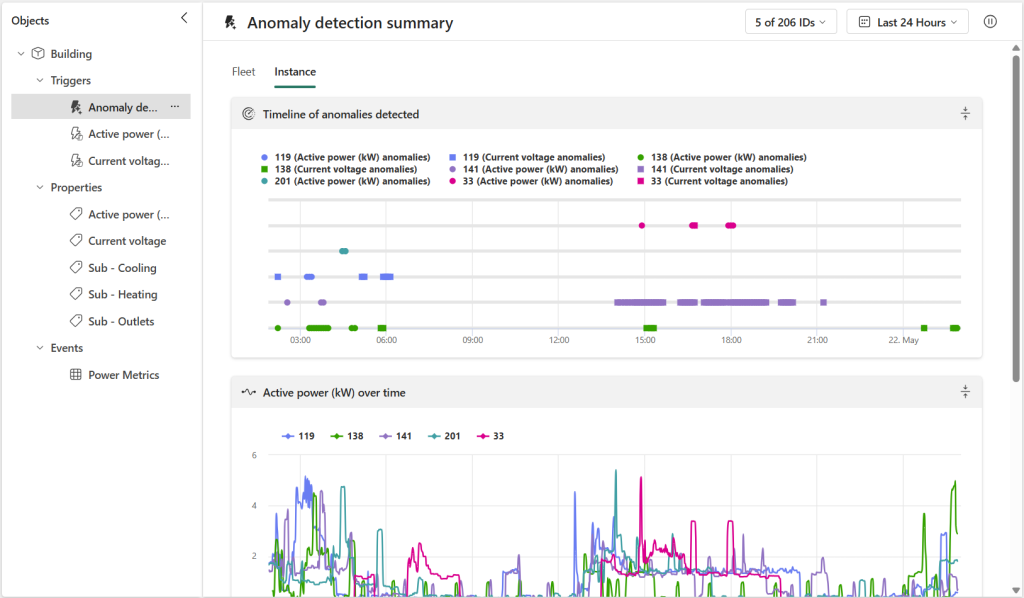The image size is (1024, 598).
Task: Toggle the 138 Active power anomalies legend series
Action: (722, 157)
